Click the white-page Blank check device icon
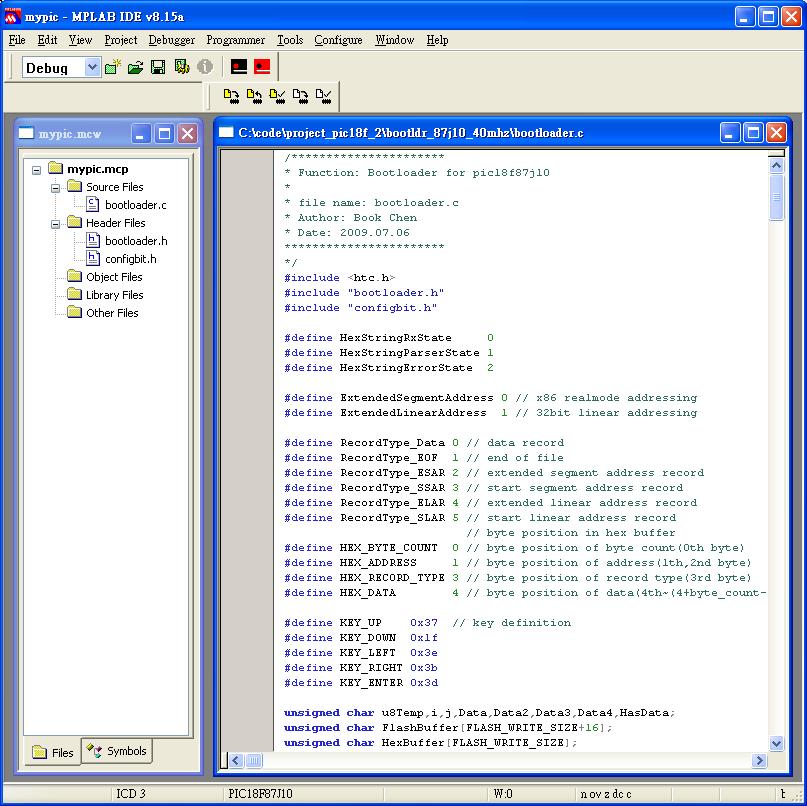Viewport: 807px width, 806px height. click(x=324, y=96)
